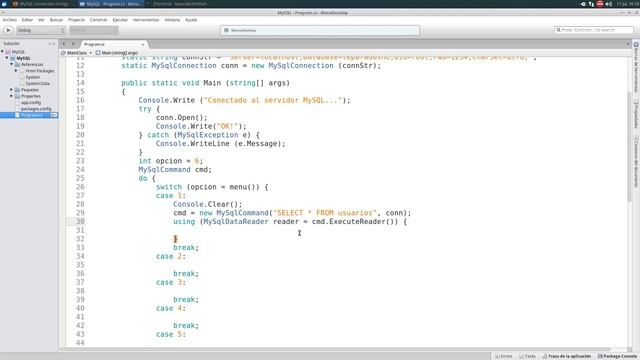
Task: Expand the Paquetes folder
Action: [11, 89]
